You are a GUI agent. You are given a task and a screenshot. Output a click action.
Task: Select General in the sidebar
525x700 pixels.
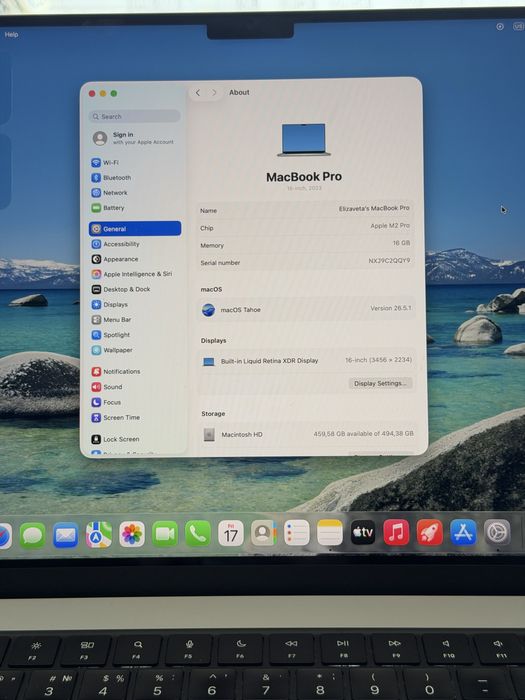pyautogui.click(x=135, y=229)
